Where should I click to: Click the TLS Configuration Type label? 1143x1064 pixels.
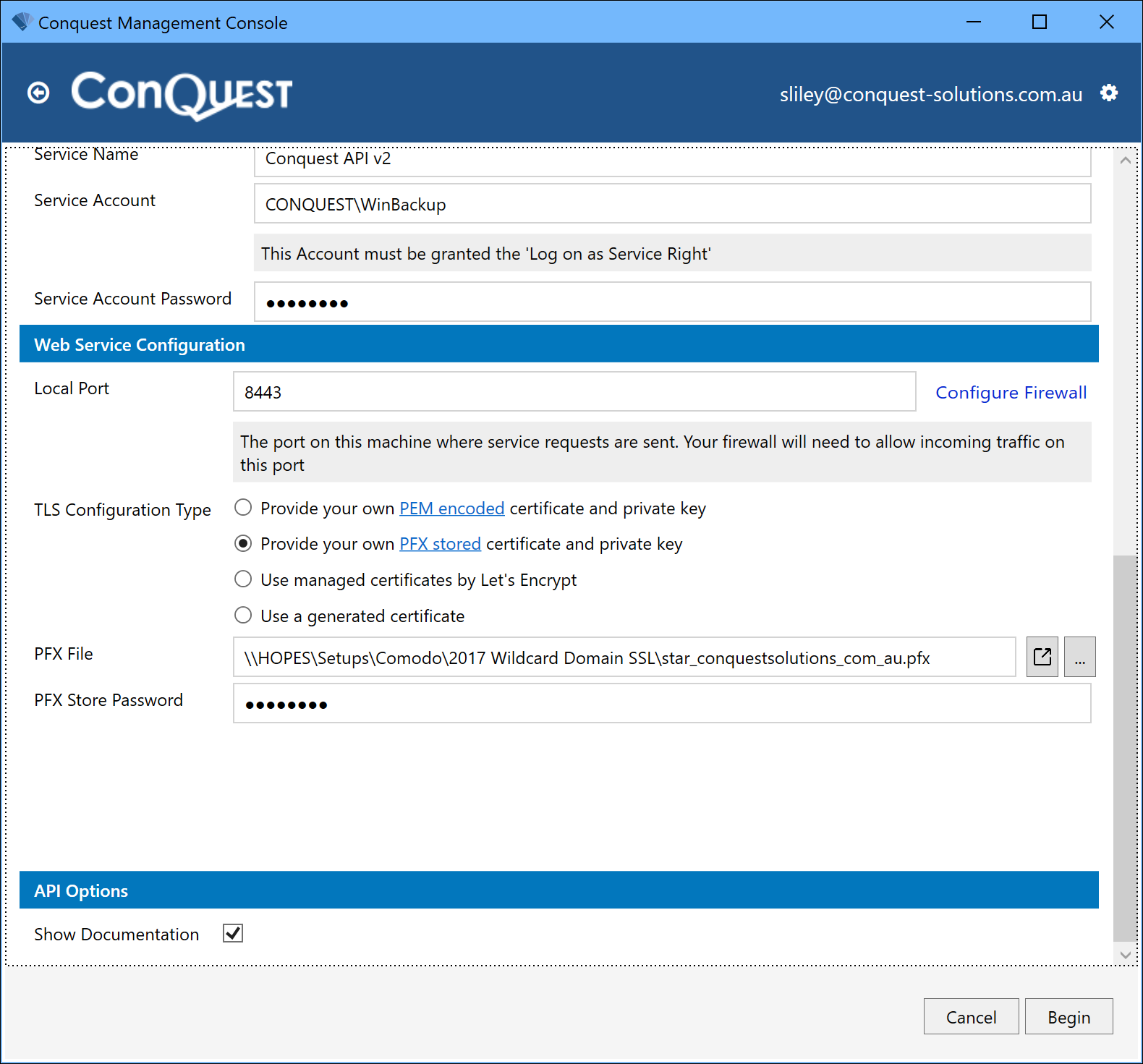click(x=122, y=510)
